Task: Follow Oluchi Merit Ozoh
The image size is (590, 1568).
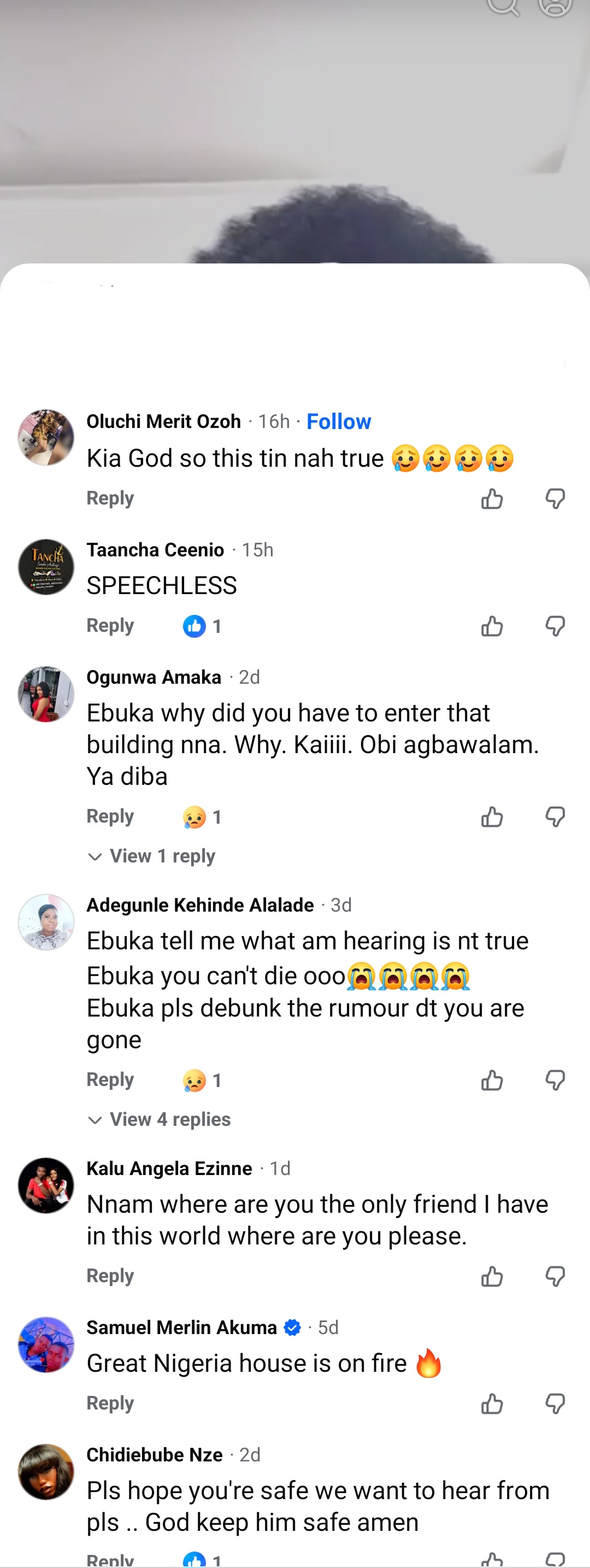Action: [x=338, y=421]
